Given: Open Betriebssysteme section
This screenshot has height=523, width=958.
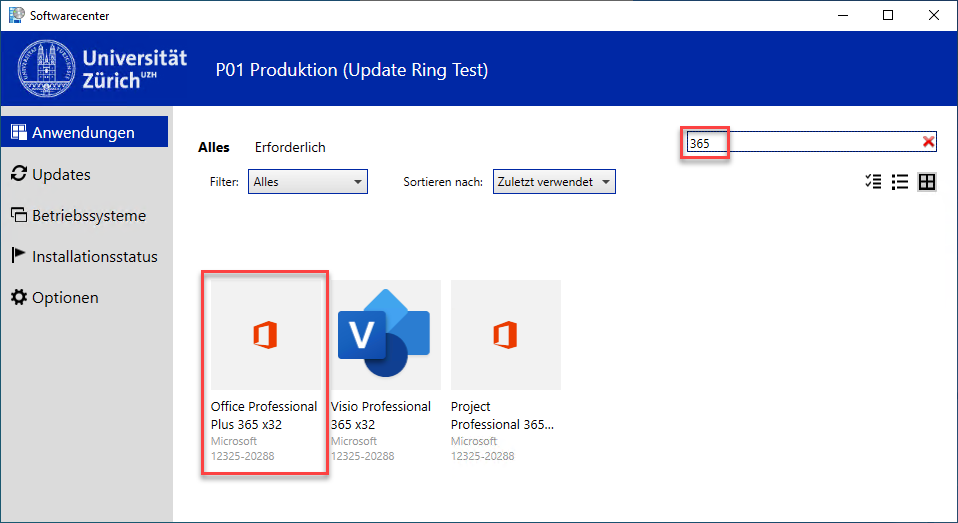Looking at the screenshot, I should click(88, 215).
